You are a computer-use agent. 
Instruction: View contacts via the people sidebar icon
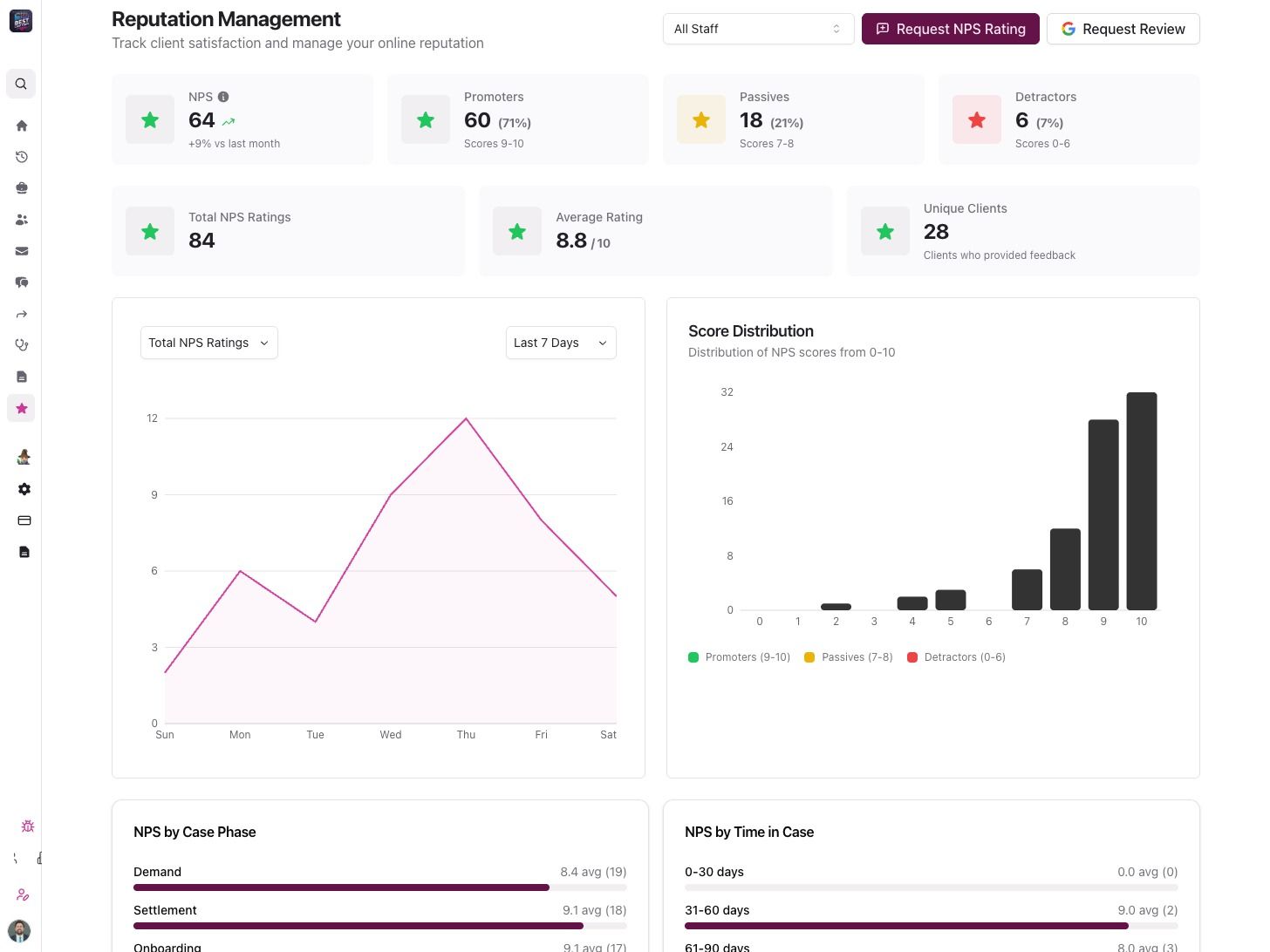click(21, 219)
